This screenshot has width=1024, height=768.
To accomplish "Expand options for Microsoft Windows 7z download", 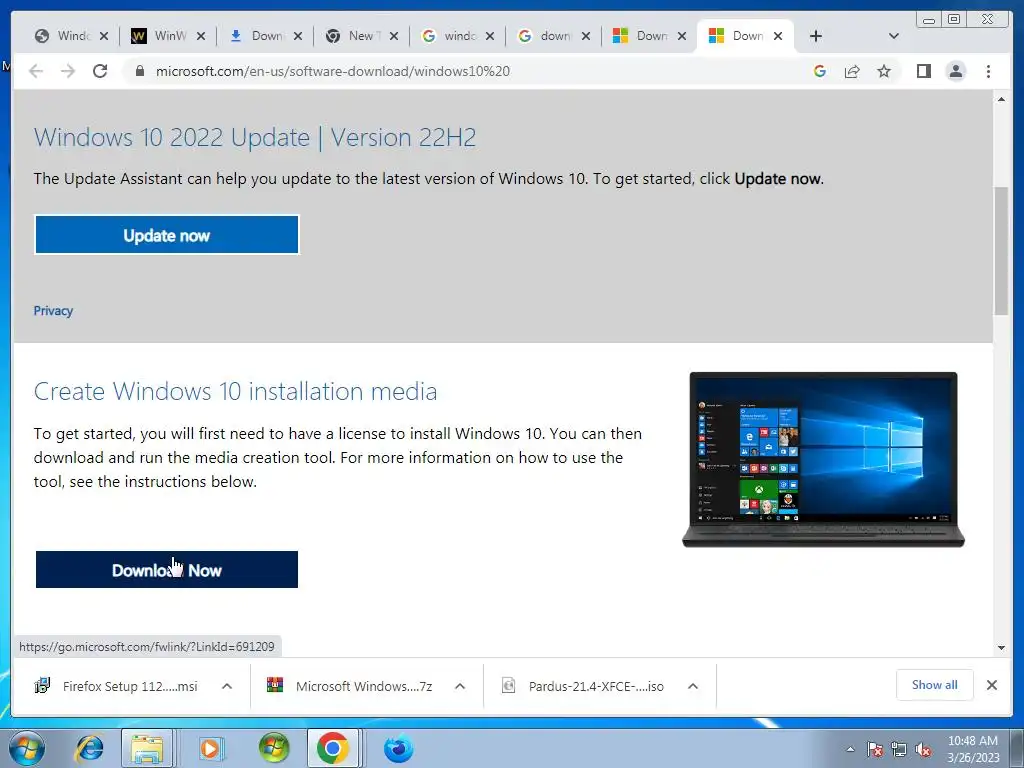I will point(460,686).
